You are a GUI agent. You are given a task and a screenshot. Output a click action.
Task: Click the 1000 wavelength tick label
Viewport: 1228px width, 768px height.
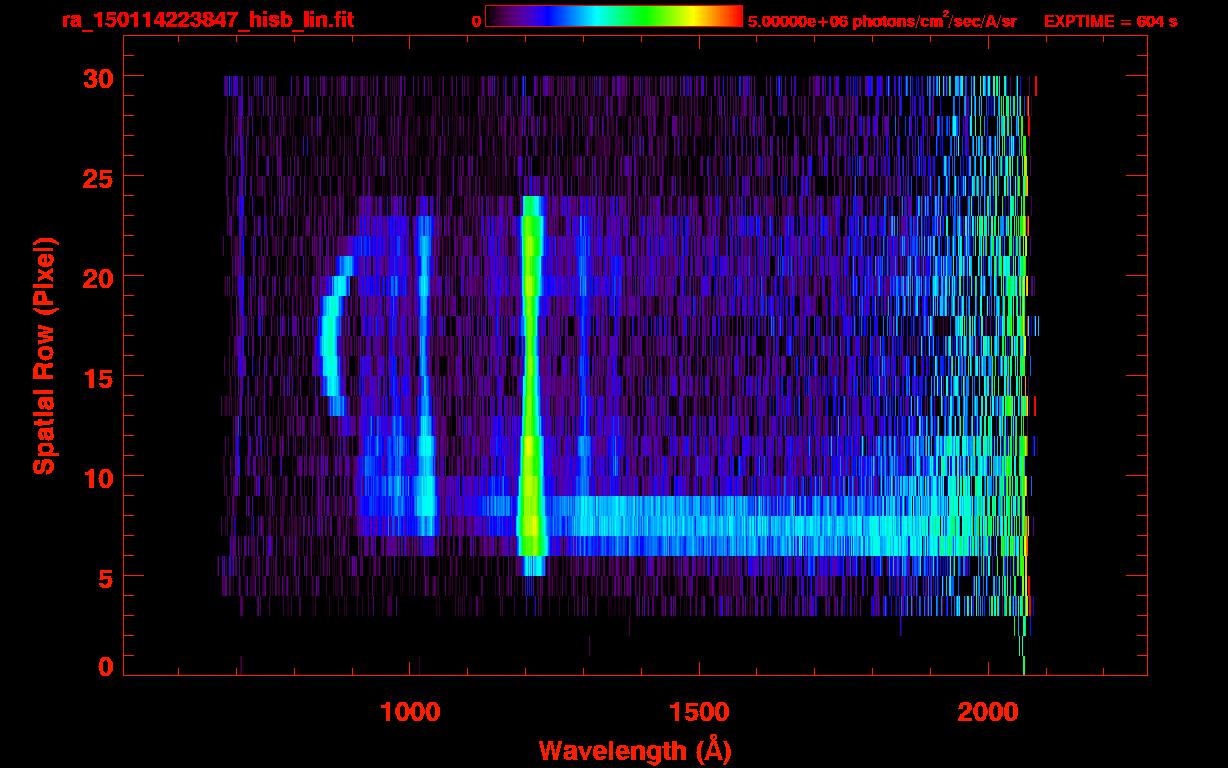tap(410, 712)
